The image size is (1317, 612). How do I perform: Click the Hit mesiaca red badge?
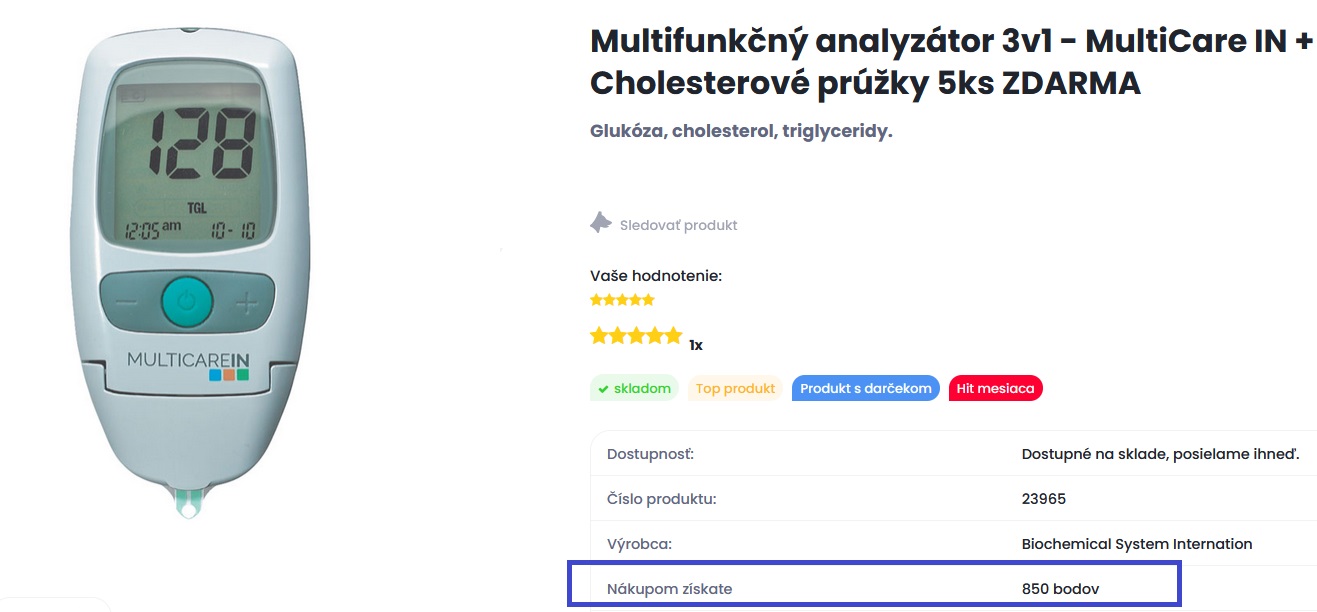tap(995, 388)
